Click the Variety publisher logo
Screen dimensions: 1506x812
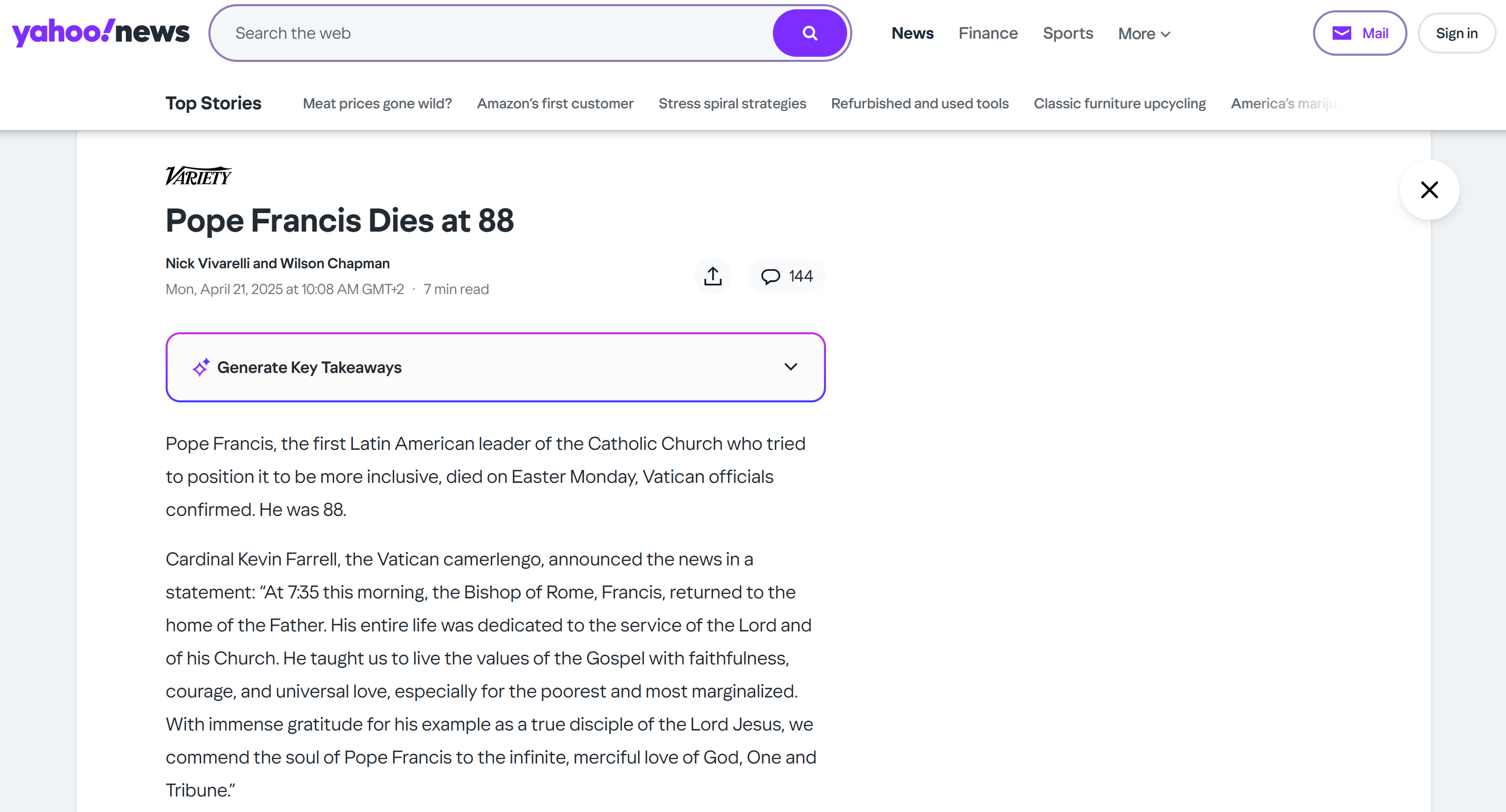[198, 175]
